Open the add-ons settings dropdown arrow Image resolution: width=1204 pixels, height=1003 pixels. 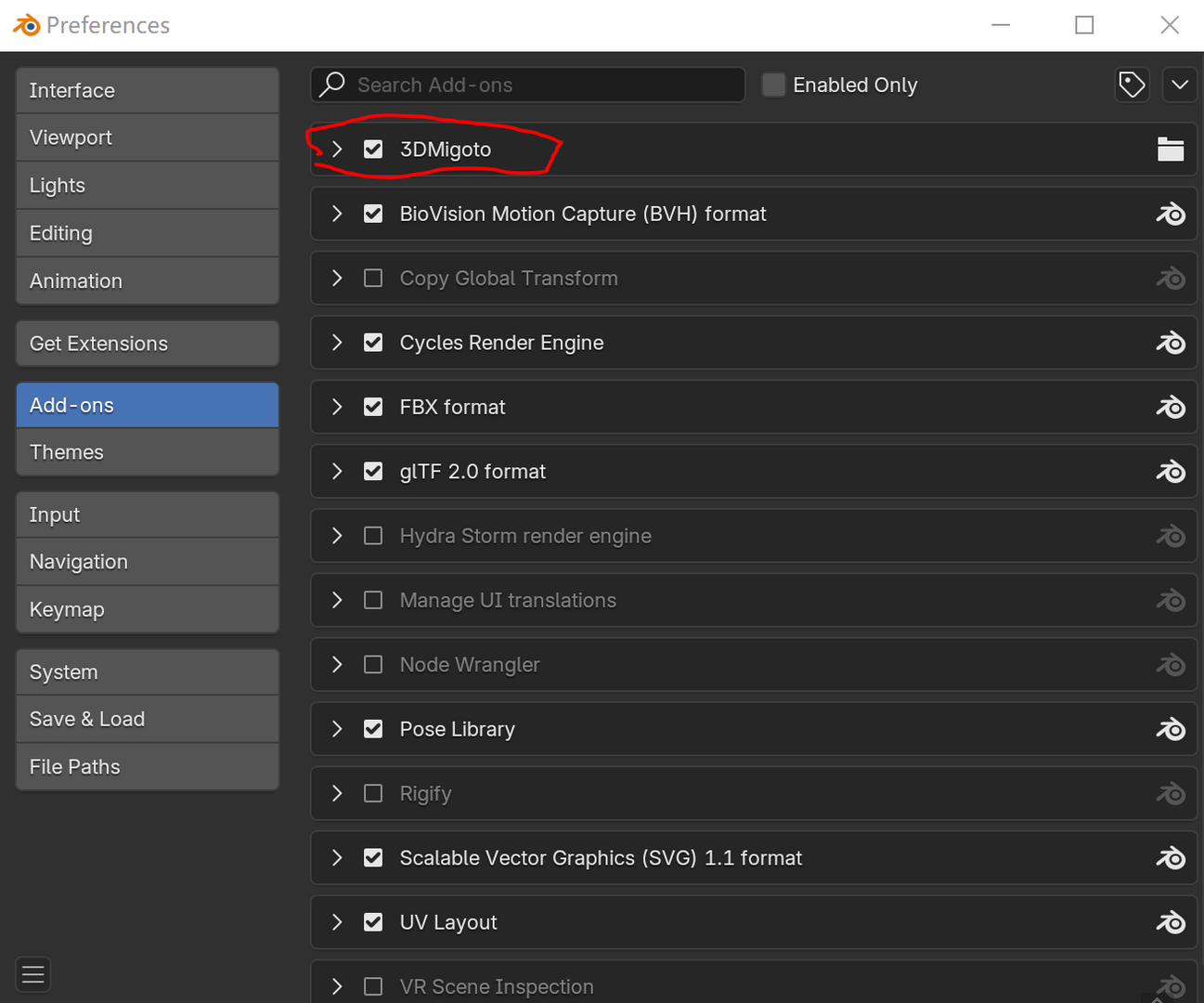pyautogui.click(x=1179, y=85)
